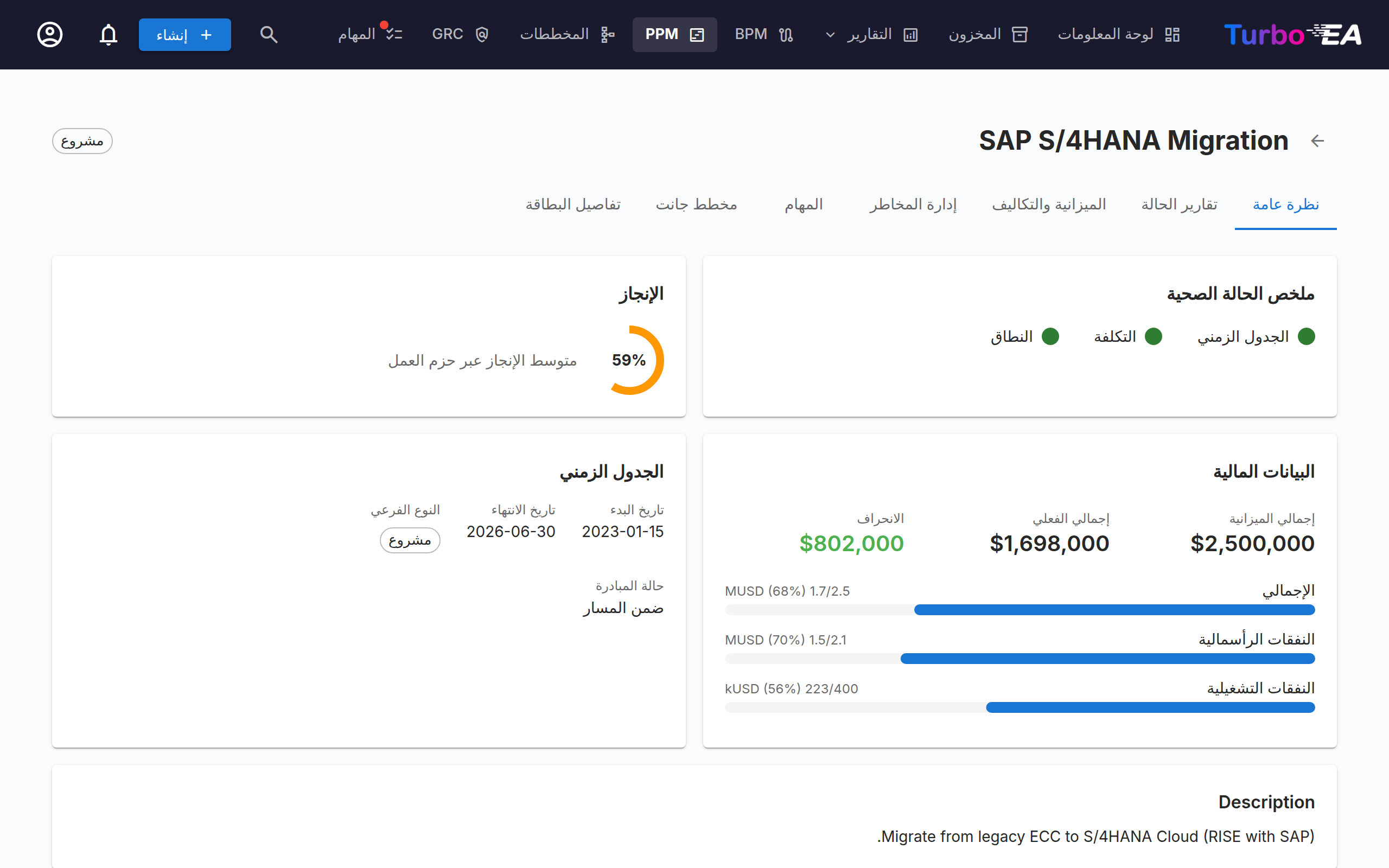Open the إدارة المخاطر tab
This screenshot has width=1389, height=868.
[x=913, y=205]
